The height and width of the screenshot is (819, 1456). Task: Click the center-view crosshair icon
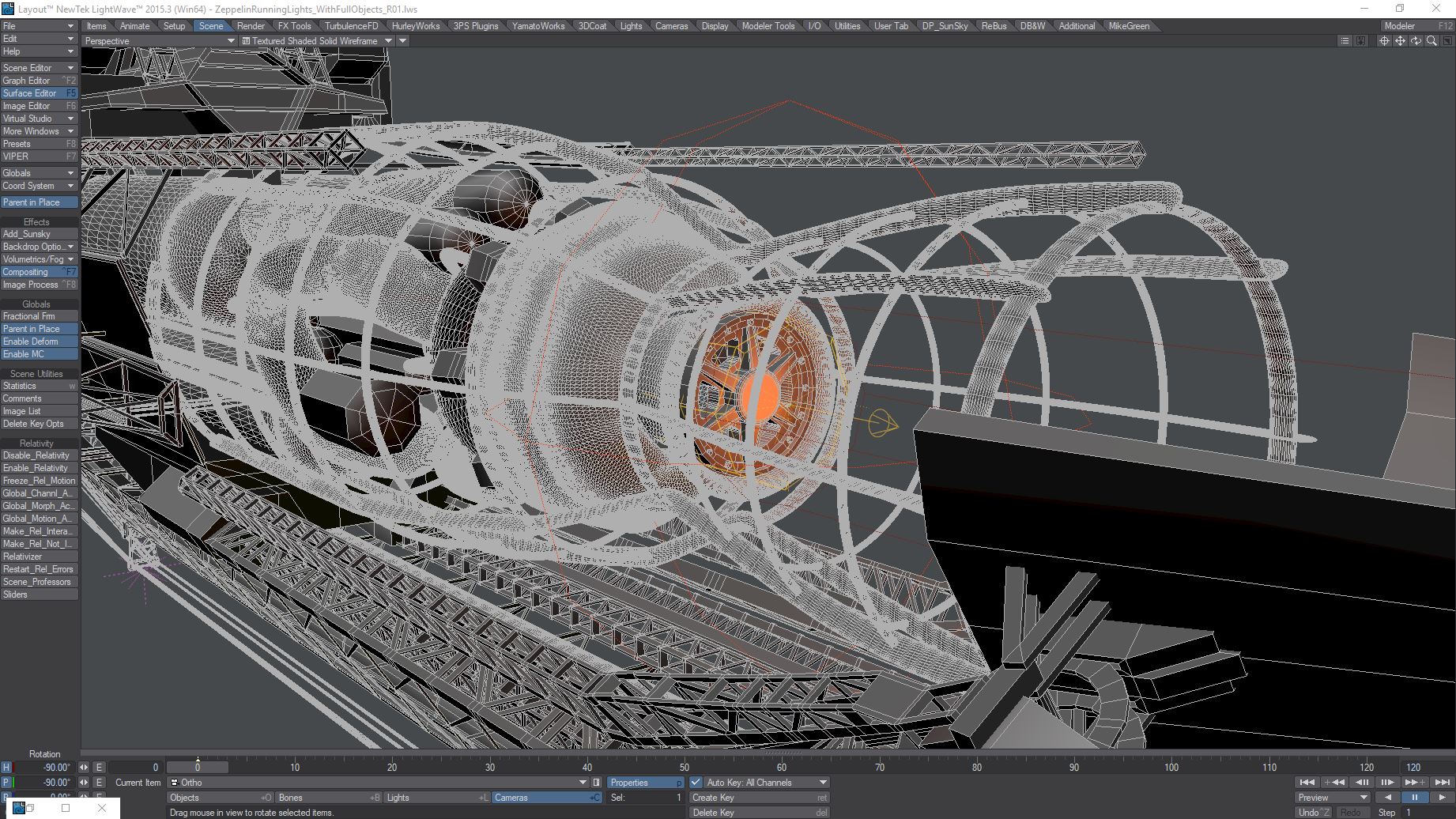[1384, 41]
